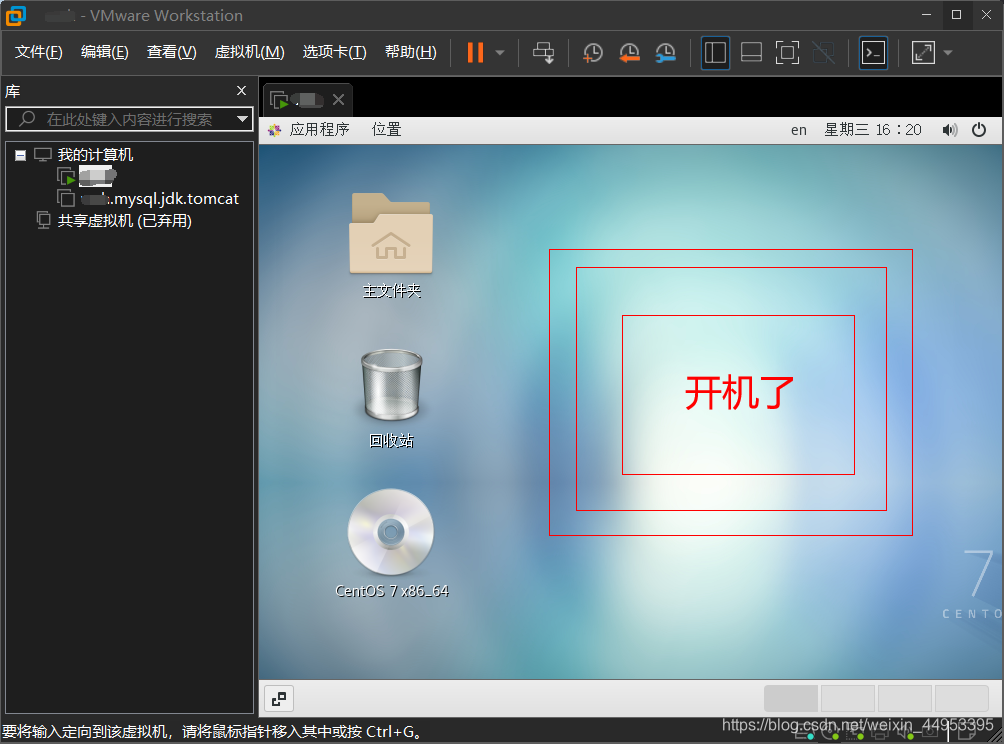Image resolution: width=1004 pixels, height=744 pixels.
Task: Take a snapshot of this virtual machine
Action: pos(592,52)
